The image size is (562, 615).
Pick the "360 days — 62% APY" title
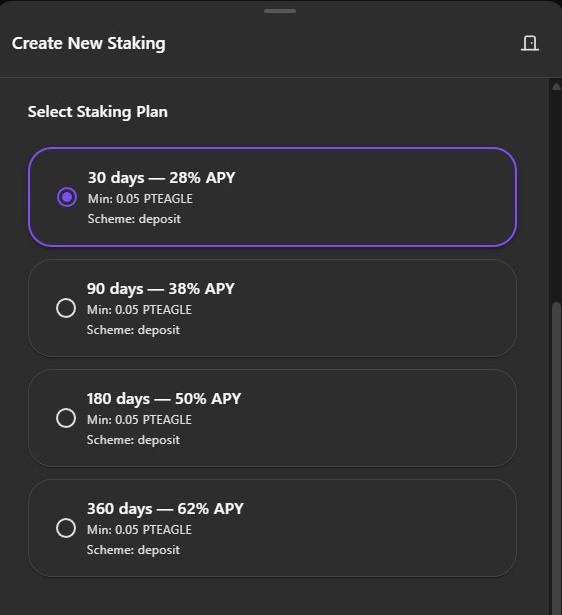[x=165, y=509]
